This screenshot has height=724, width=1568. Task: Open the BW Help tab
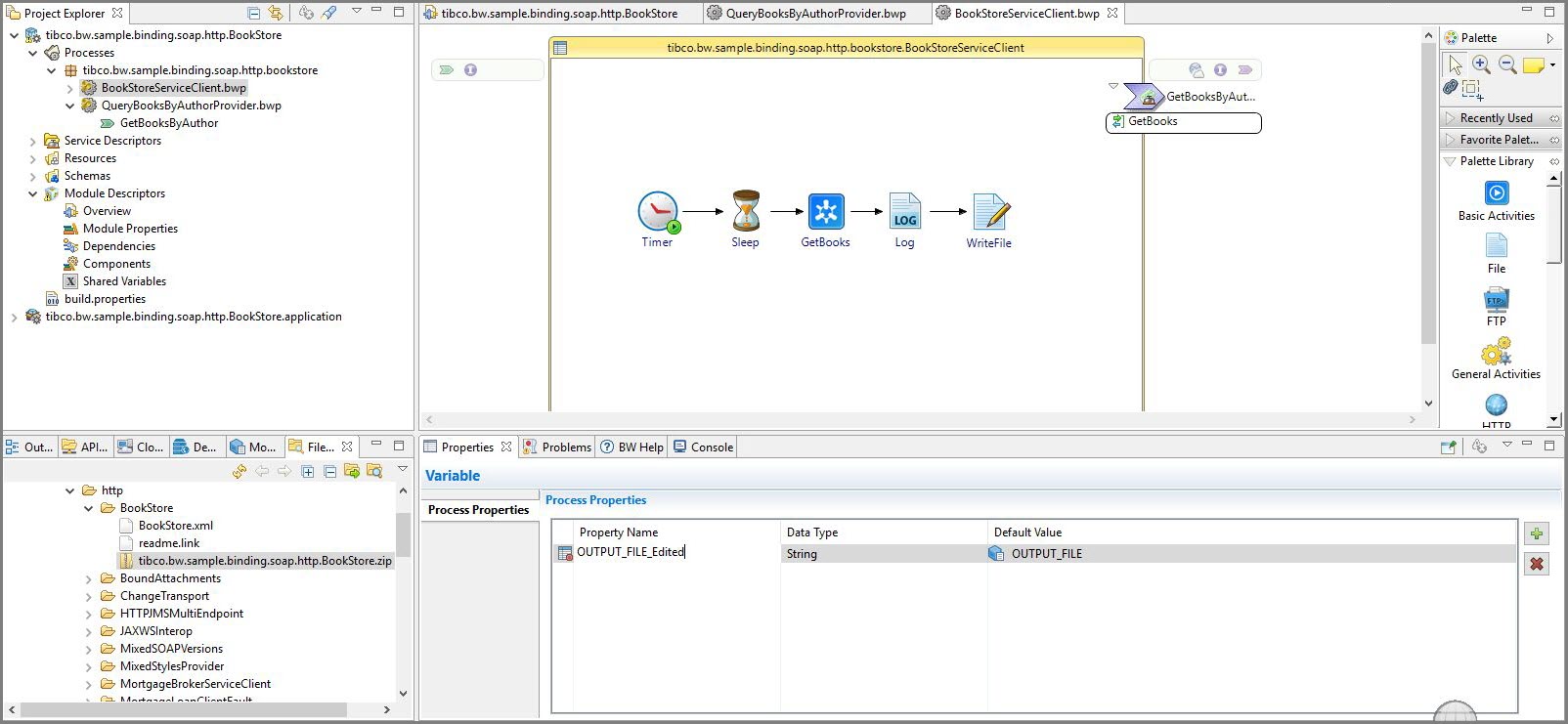632,447
